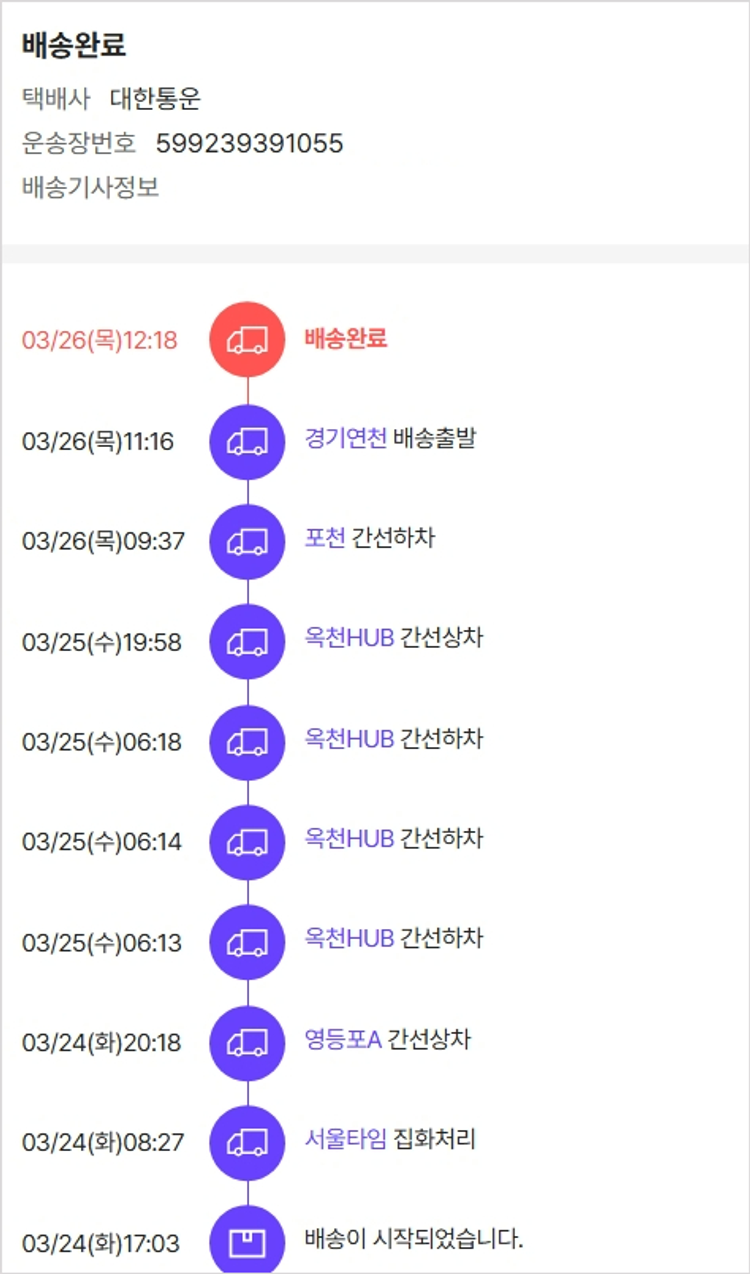Click the truck icon beside 영등포A 간선상차
The width and height of the screenshot is (750, 1274).
pos(247,1043)
